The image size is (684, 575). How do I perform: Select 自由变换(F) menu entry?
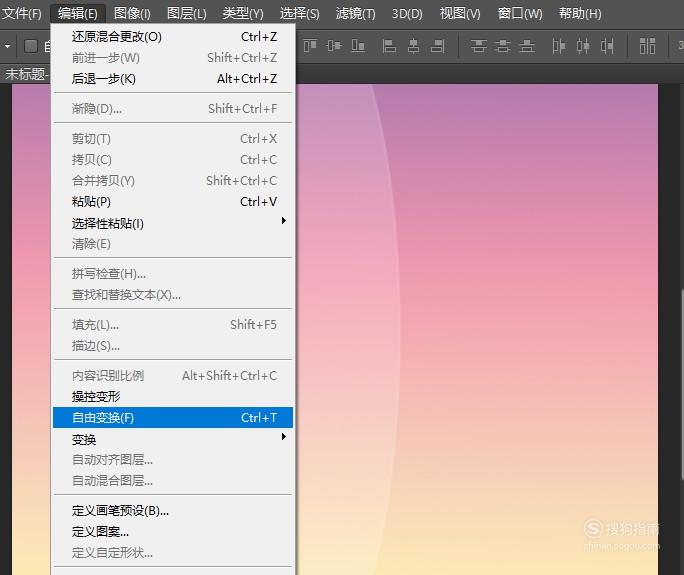[173, 418]
